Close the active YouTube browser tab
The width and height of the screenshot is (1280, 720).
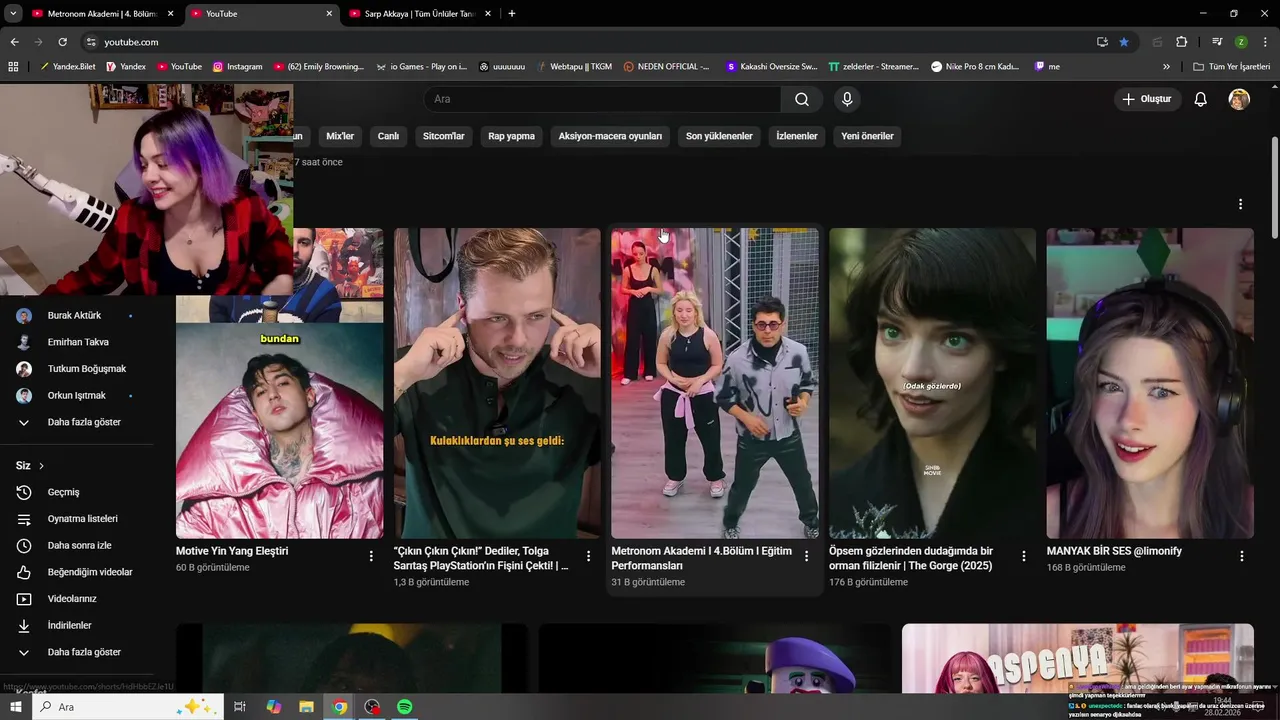[329, 14]
